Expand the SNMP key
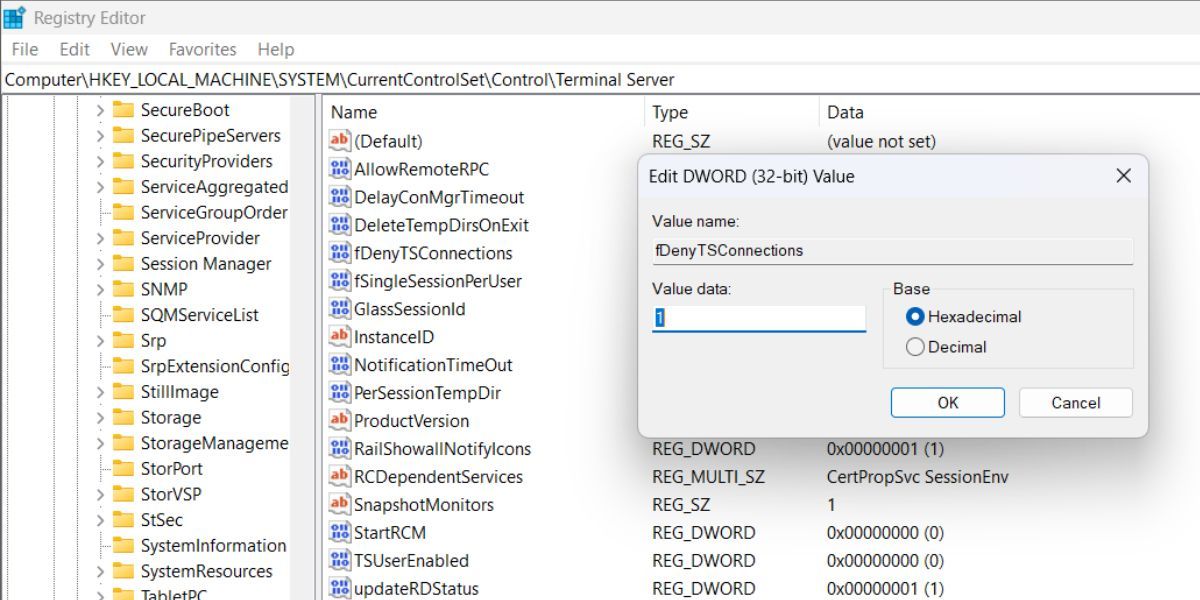The image size is (1200, 600). tap(100, 289)
